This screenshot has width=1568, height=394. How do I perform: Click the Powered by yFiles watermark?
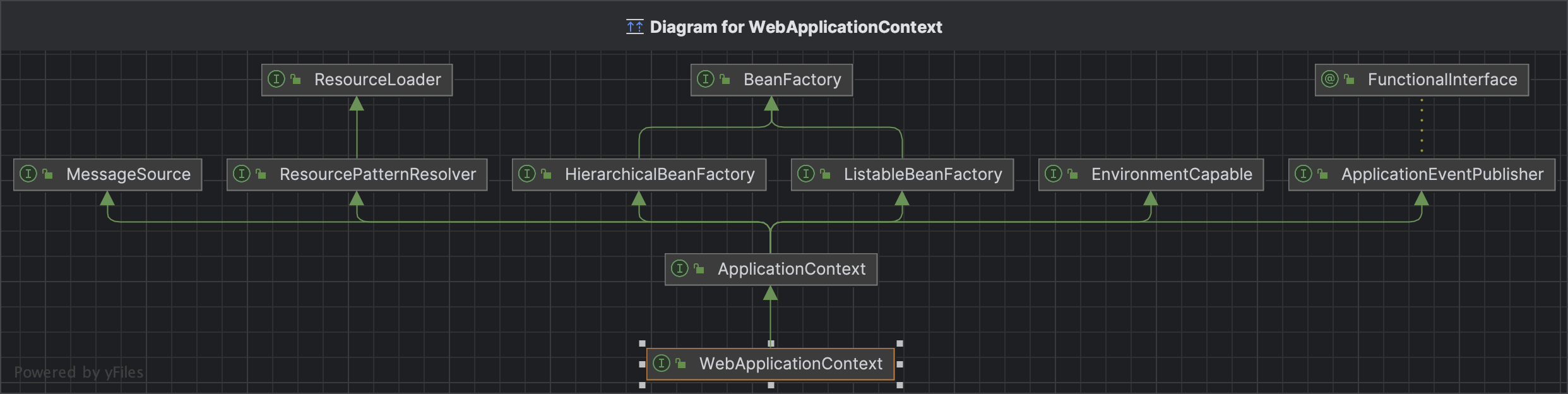pos(79,373)
